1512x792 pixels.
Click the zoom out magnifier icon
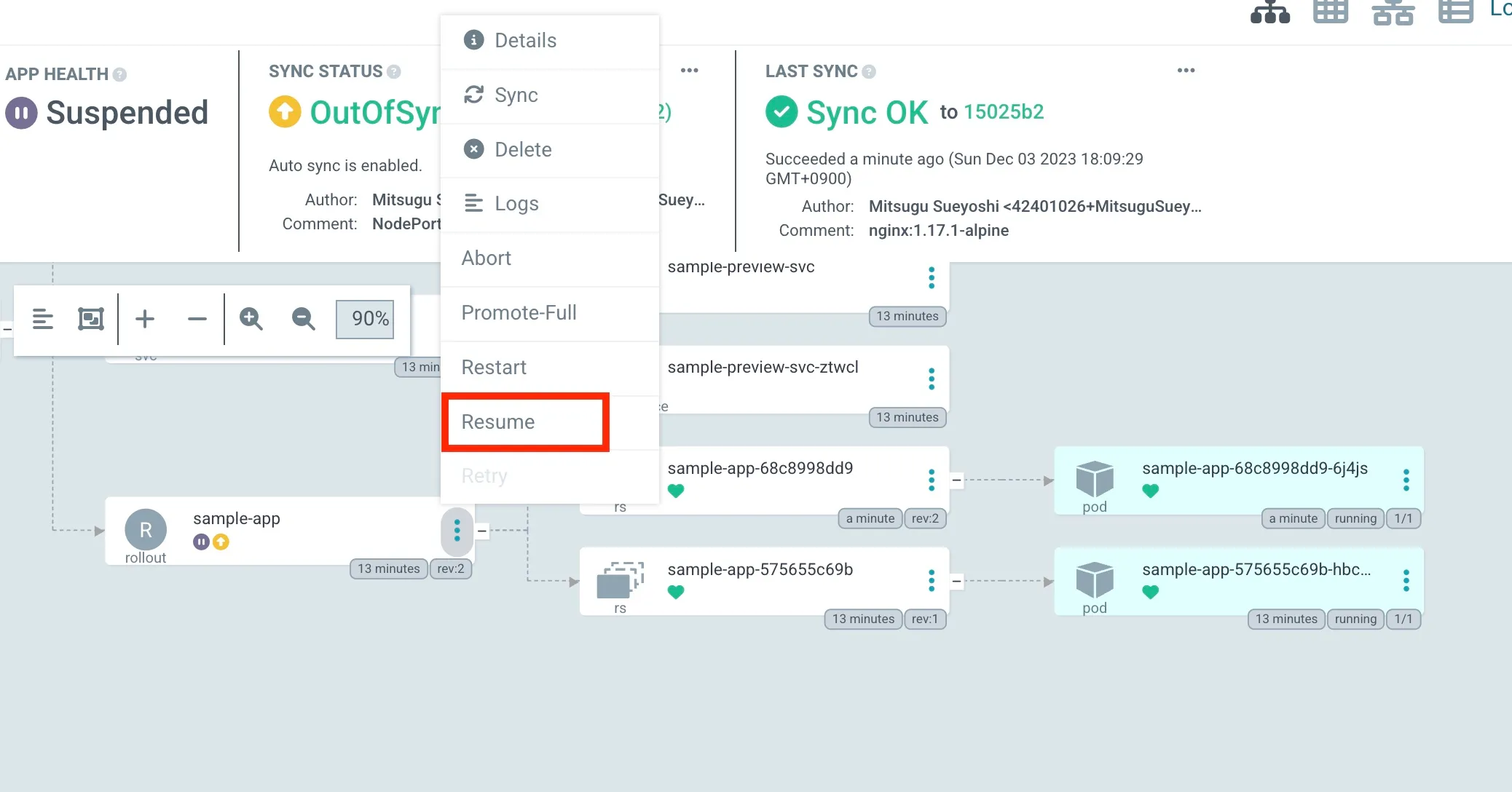coord(303,319)
